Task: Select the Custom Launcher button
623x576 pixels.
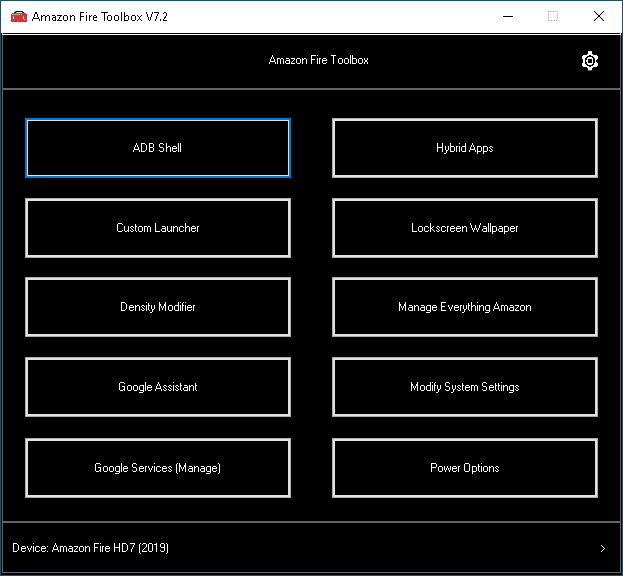Action: click(x=158, y=228)
